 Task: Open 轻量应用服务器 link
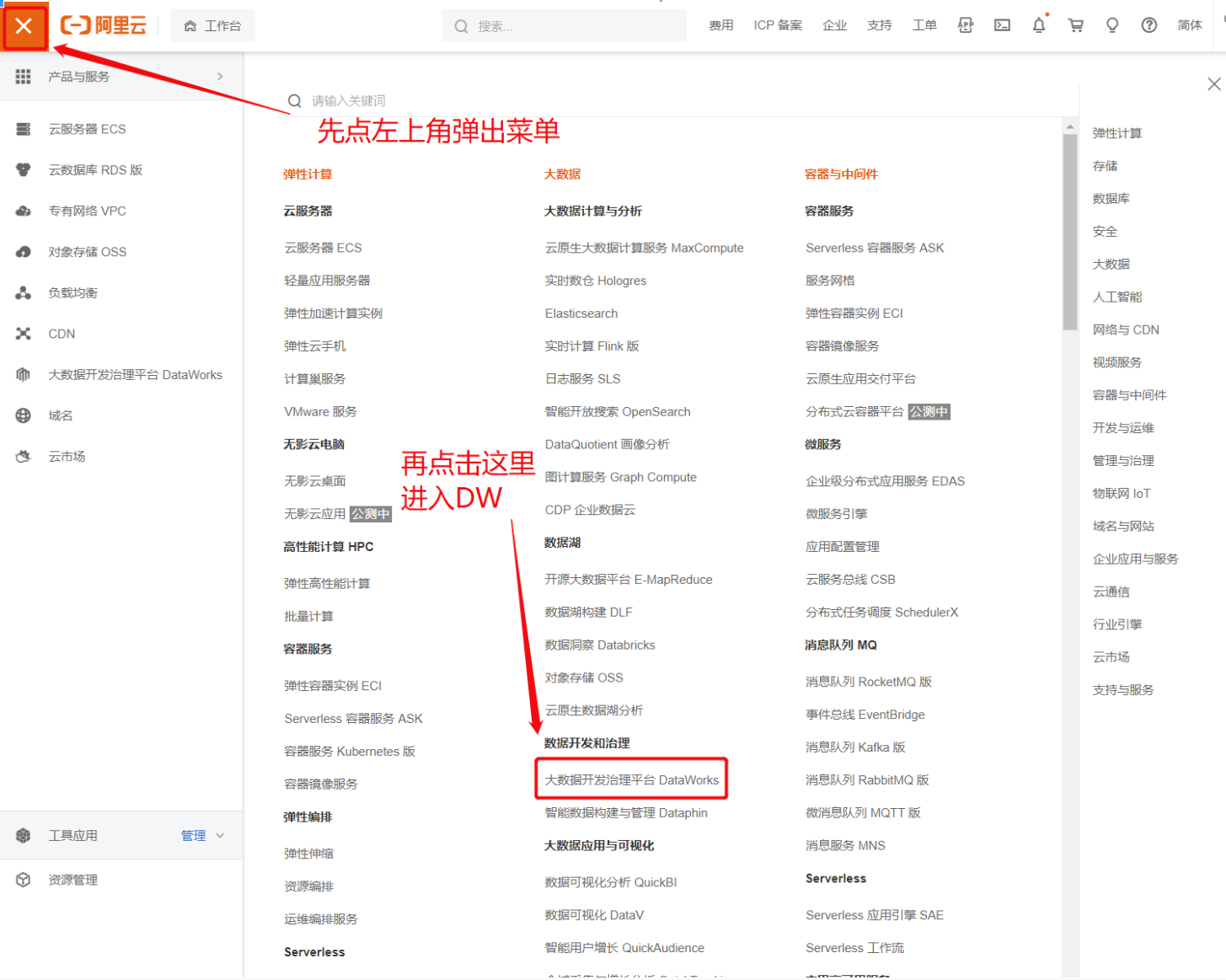click(327, 281)
